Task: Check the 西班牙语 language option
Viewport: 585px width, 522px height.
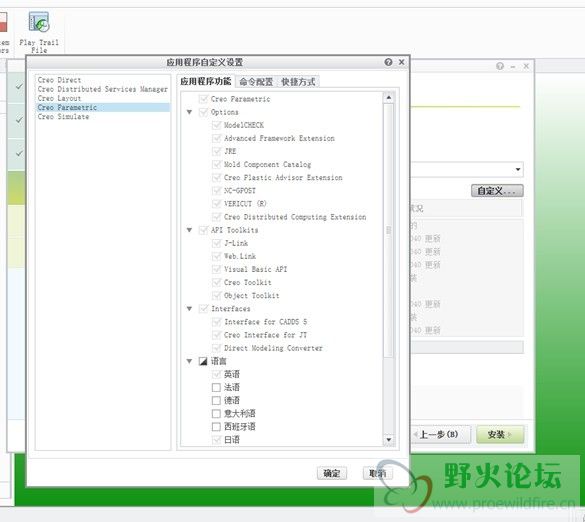Action: (216, 426)
